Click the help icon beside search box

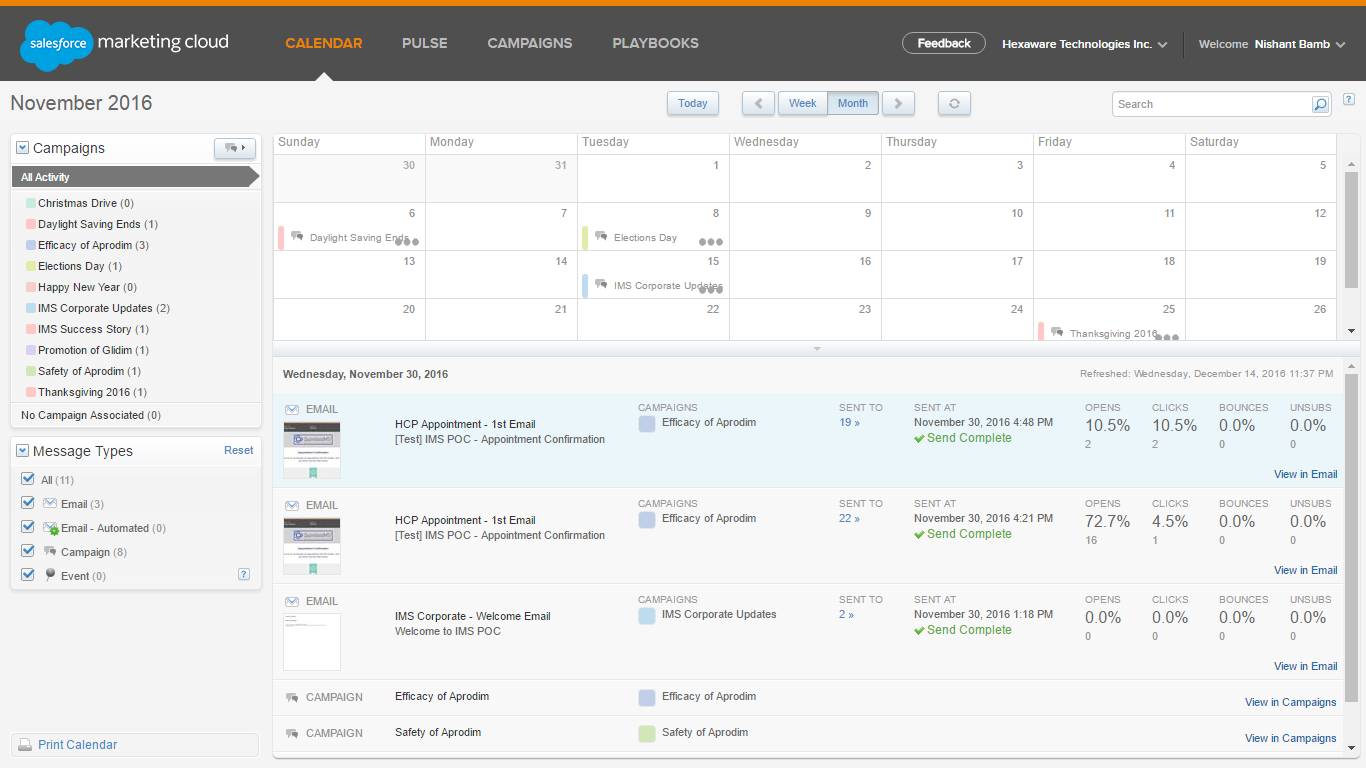[1349, 99]
